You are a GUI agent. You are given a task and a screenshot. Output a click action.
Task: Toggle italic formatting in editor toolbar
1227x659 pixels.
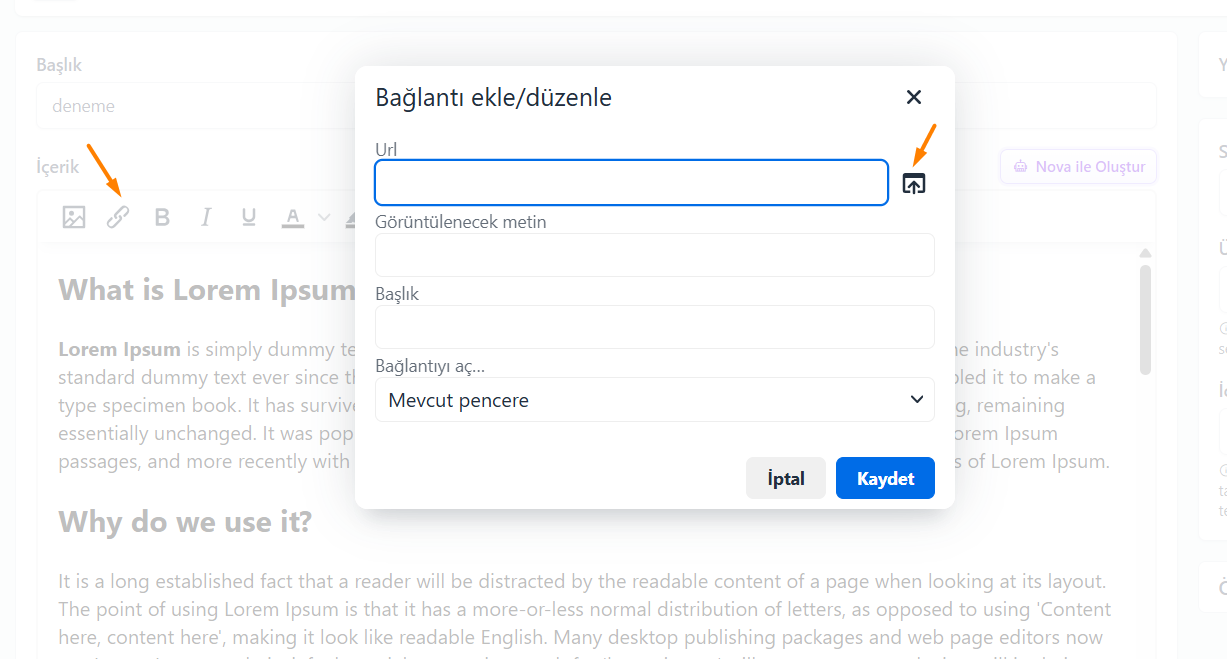[206, 217]
